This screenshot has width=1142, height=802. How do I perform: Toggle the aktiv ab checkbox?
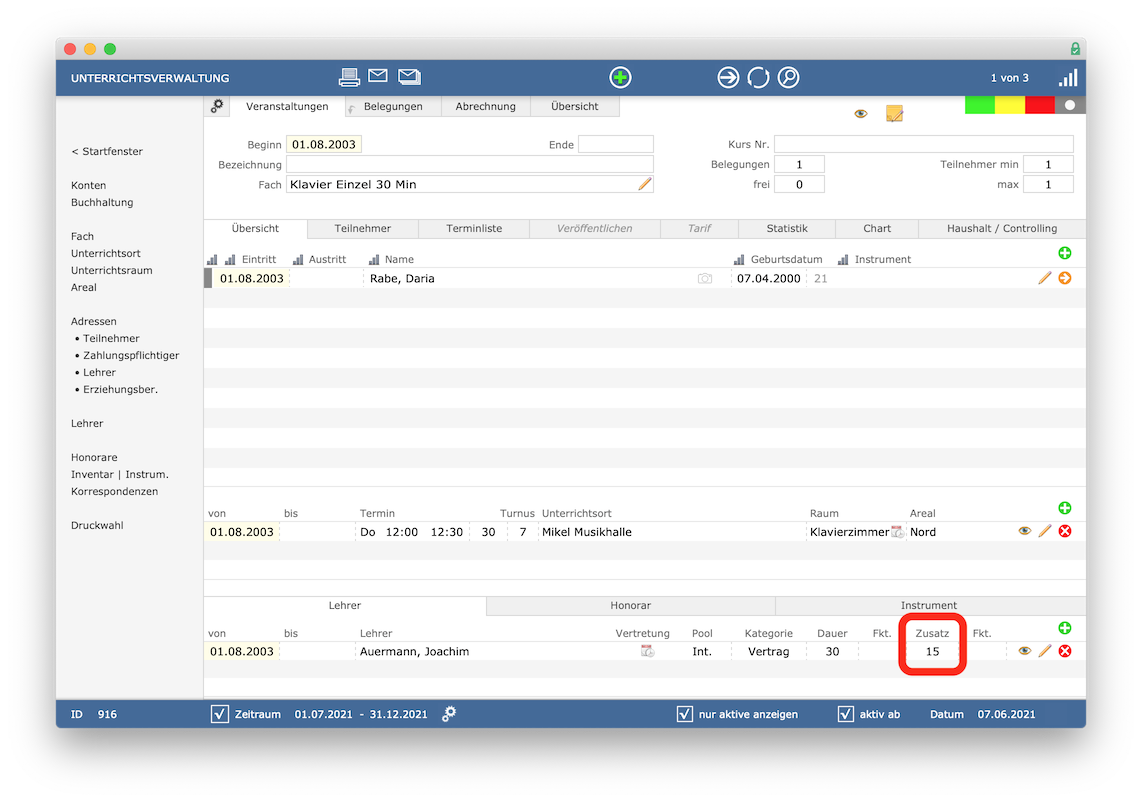(x=845, y=714)
